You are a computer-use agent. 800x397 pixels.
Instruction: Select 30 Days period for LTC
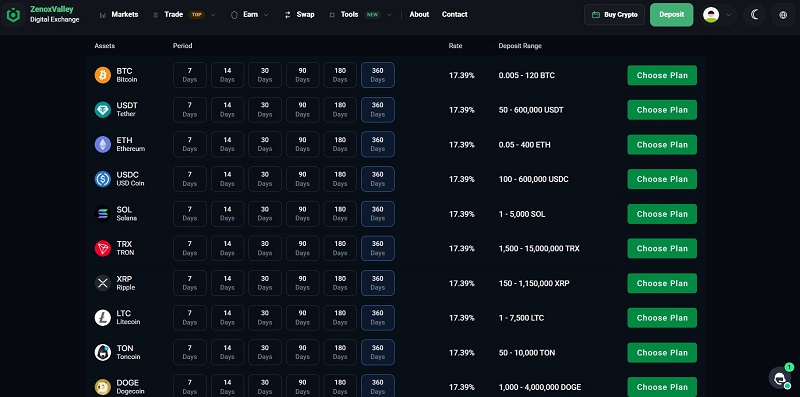[265, 318]
